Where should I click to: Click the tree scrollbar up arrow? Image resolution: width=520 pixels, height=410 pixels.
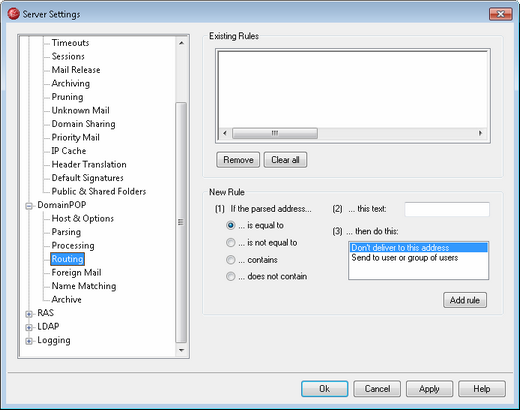coord(181,43)
